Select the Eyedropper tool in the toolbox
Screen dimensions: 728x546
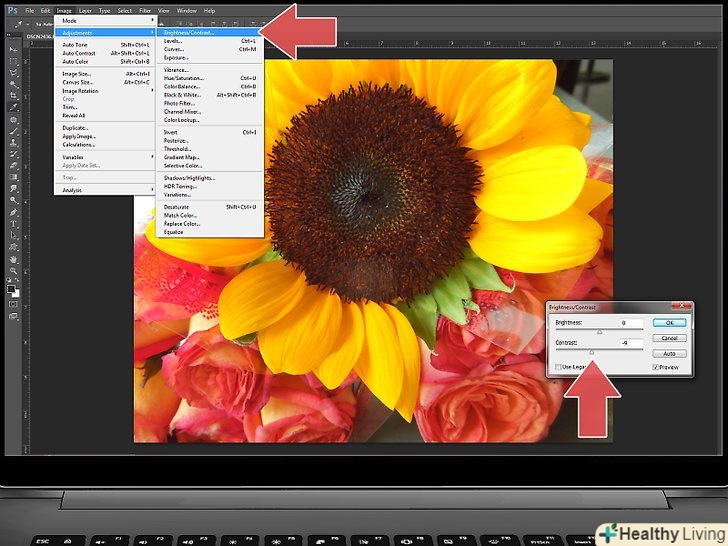coord(13,107)
